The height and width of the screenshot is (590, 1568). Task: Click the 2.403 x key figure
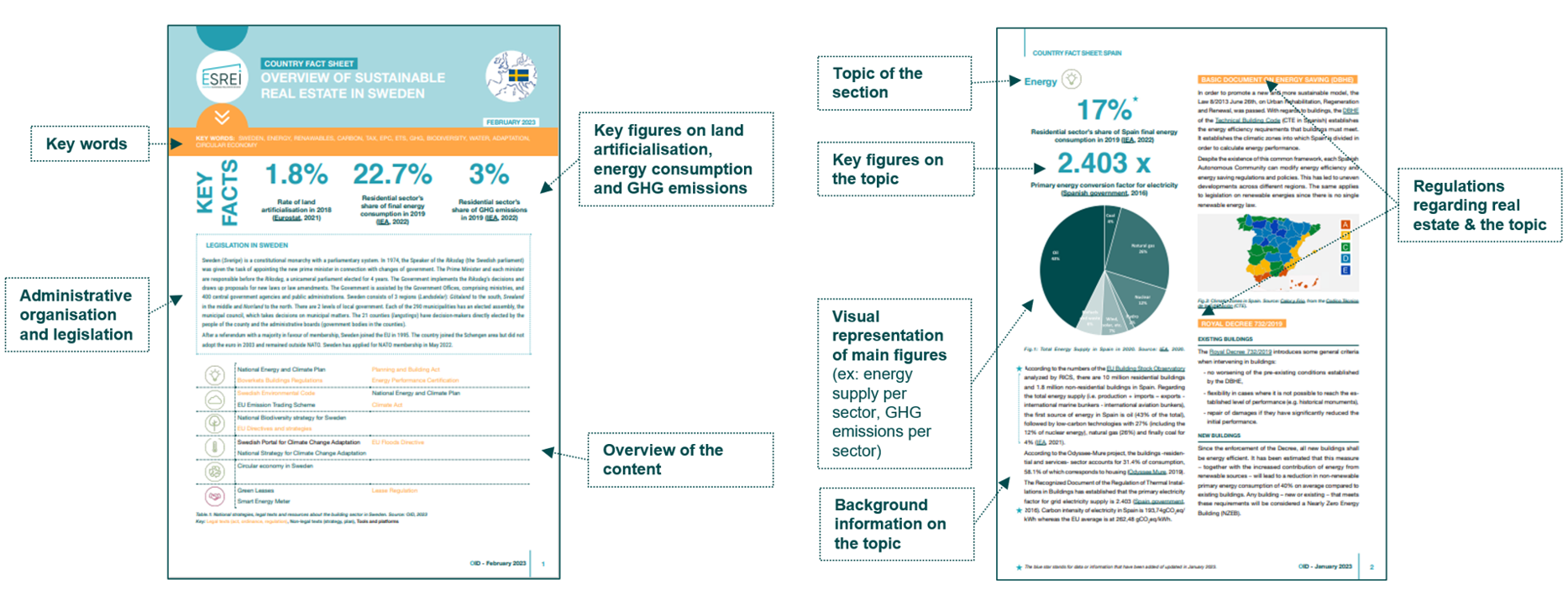(1104, 163)
